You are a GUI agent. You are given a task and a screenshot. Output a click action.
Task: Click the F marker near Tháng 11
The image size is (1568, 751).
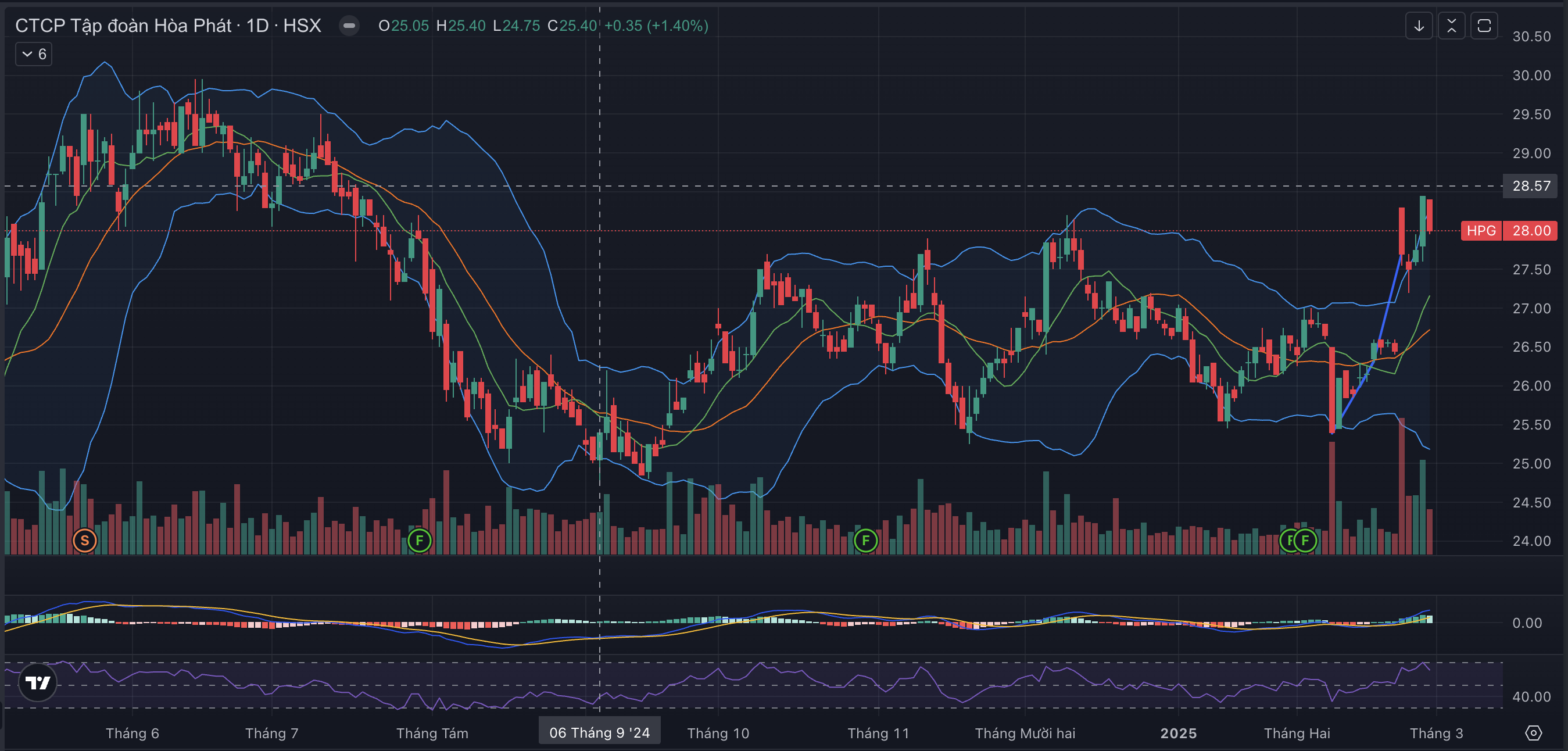[865, 541]
